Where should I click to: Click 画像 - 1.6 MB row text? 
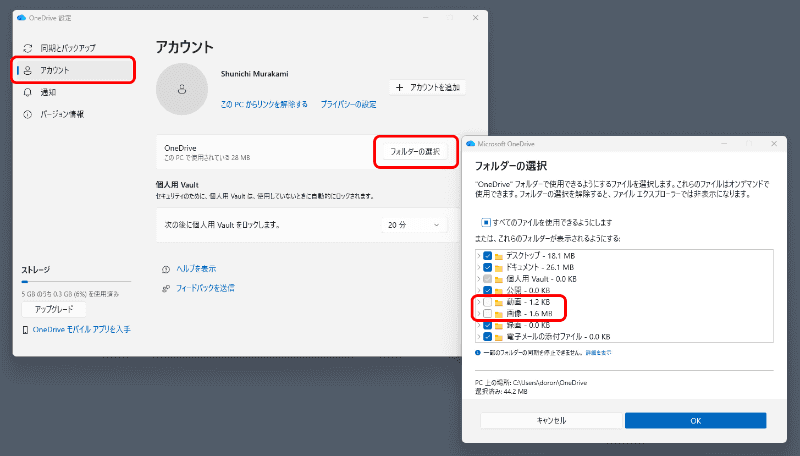pos(529,314)
